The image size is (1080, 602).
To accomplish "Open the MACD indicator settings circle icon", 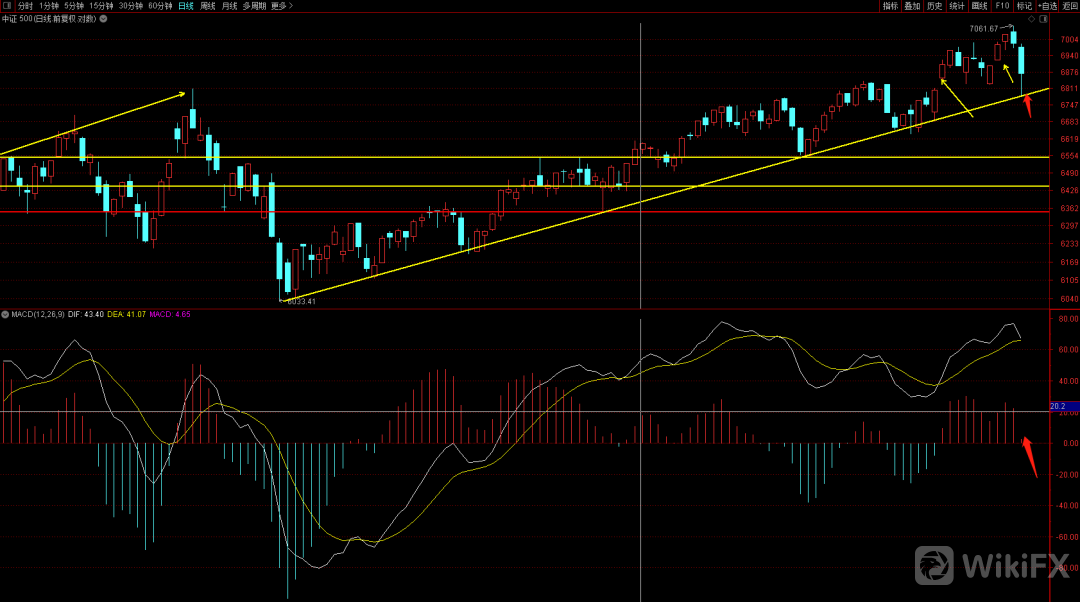I will coord(5,314).
